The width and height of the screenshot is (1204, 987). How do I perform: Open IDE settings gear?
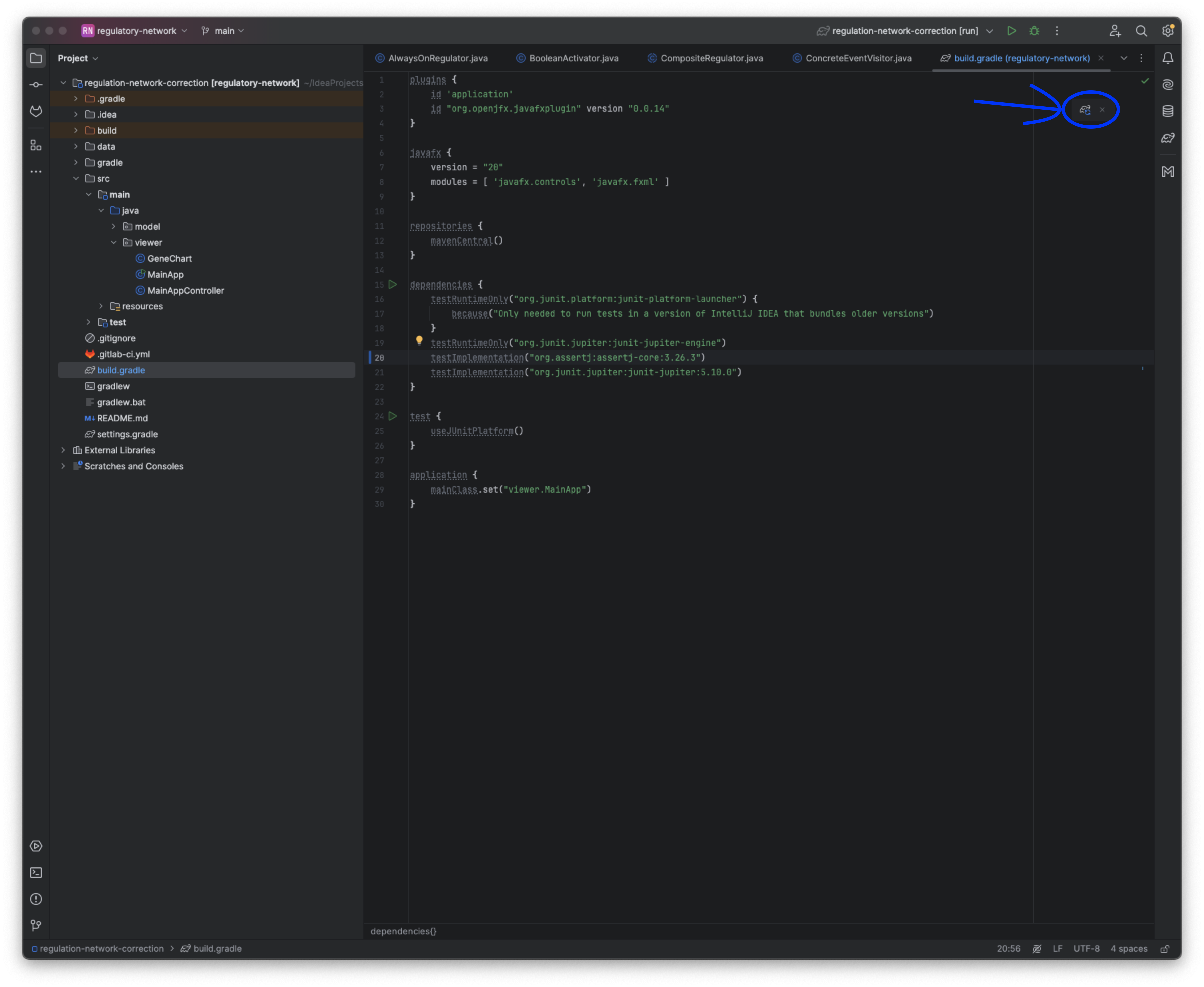[x=1168, y=31]
